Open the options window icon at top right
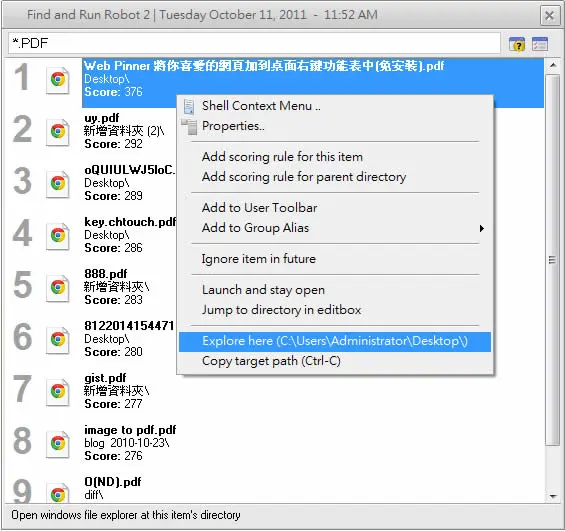Image resolution: width=565 pixels, height=531 pixels. [539, 44]
